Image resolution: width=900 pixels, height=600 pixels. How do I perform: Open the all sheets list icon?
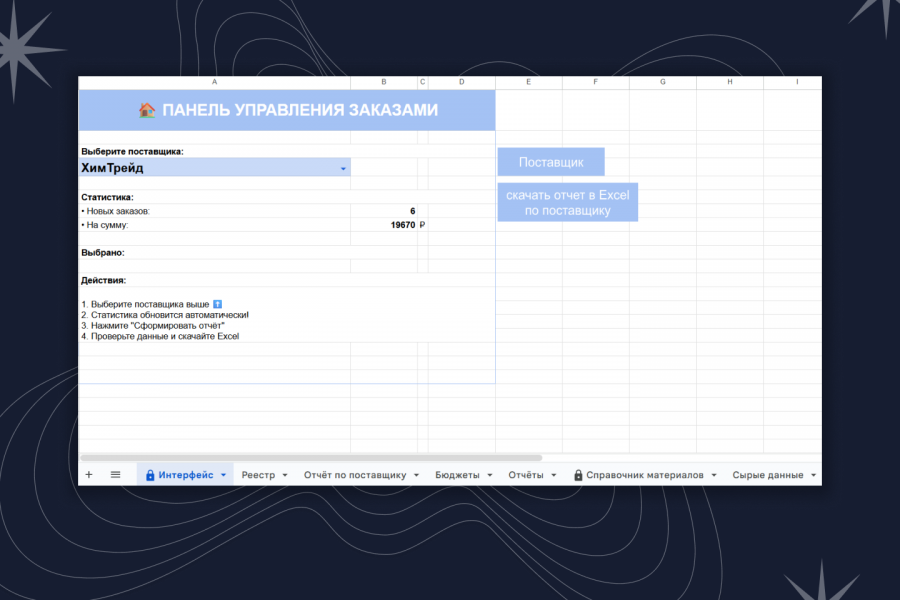(x=115, y=475)
